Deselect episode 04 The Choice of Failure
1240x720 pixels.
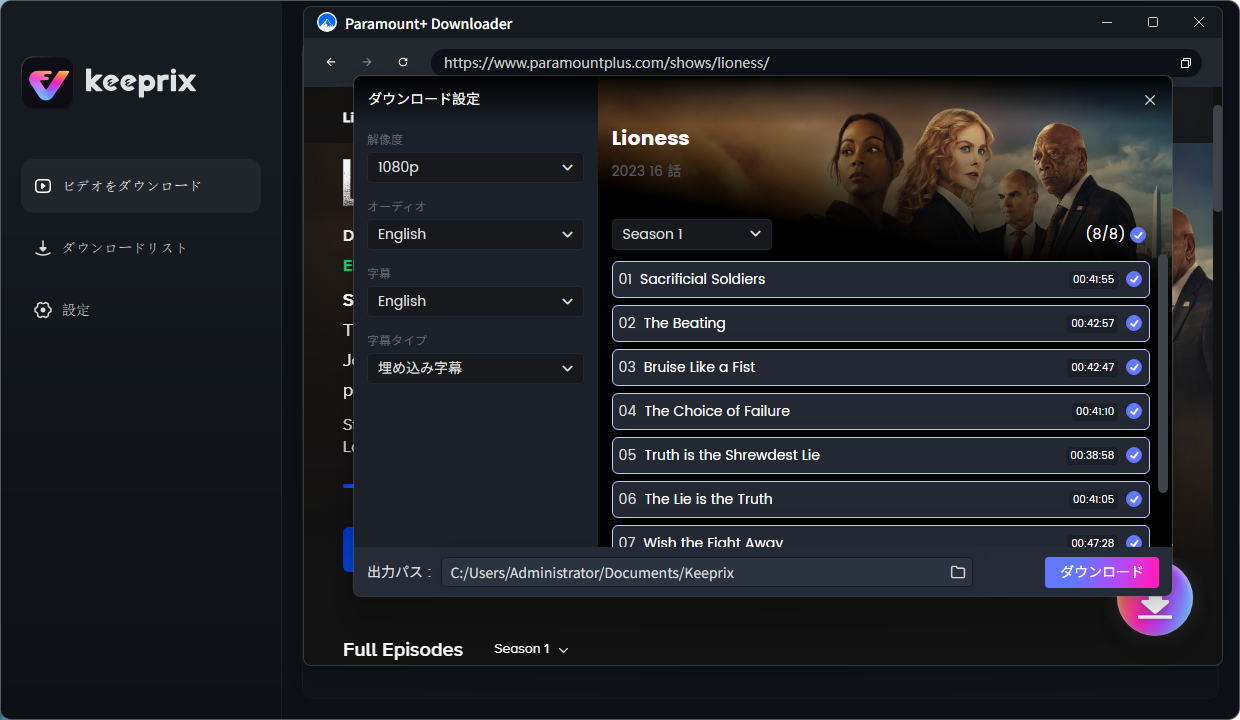(1133, 411)
